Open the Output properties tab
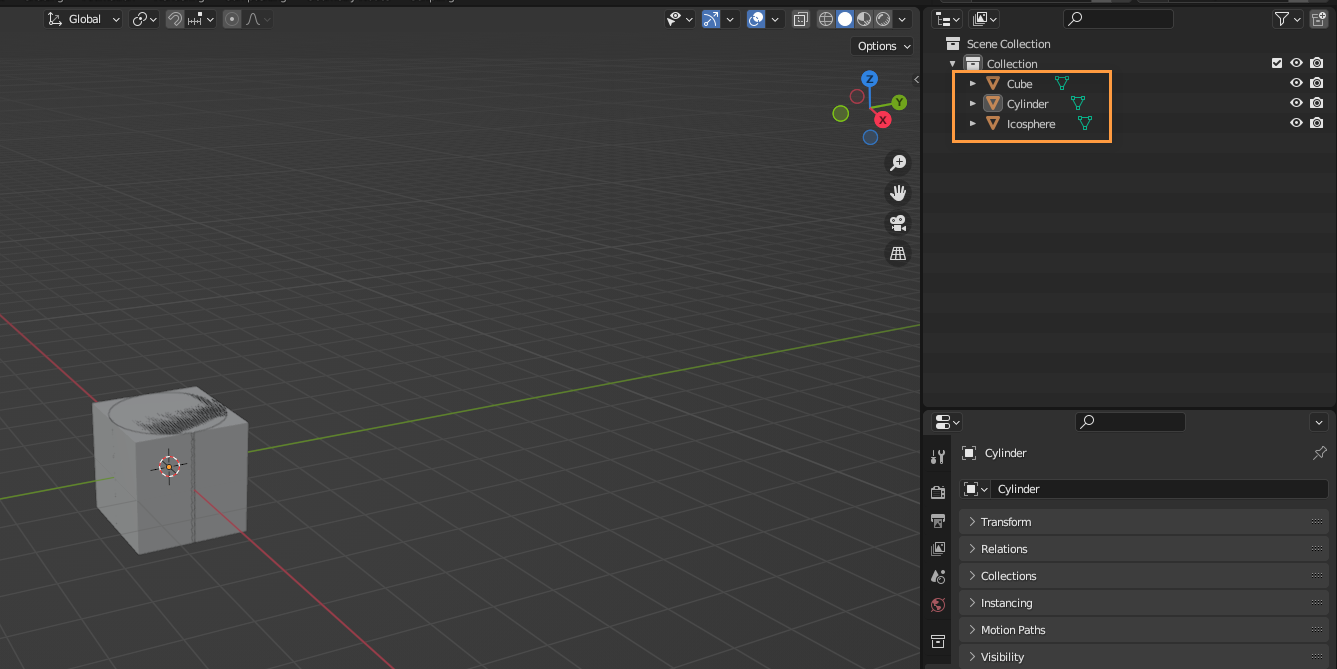Screen dimensions: 1337x669 (x=938, y=521)
